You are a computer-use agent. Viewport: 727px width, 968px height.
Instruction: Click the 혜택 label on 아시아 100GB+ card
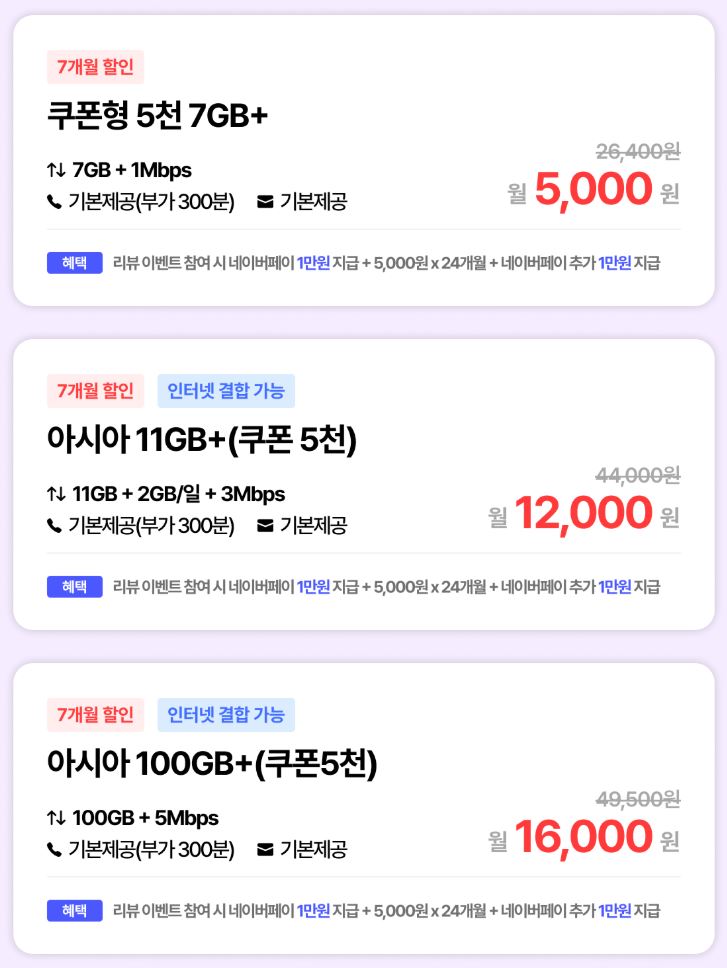point(75,911)
